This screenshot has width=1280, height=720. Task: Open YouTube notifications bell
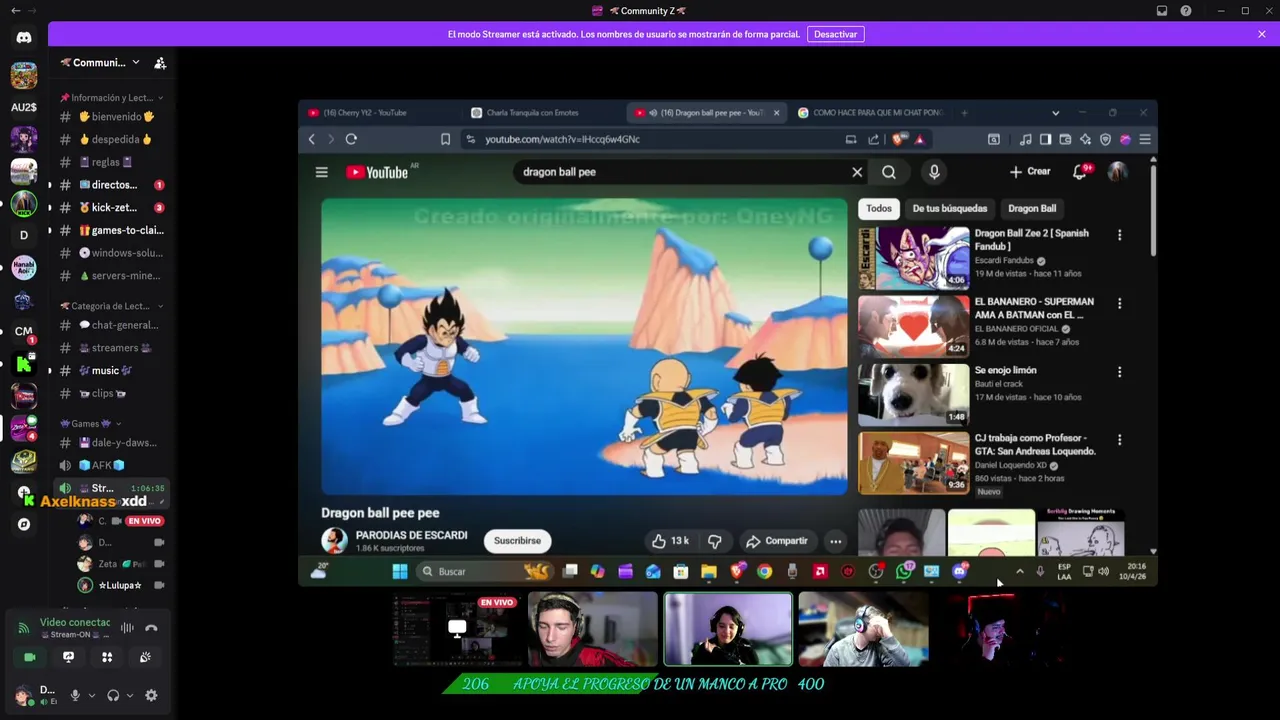(1080, 172)
